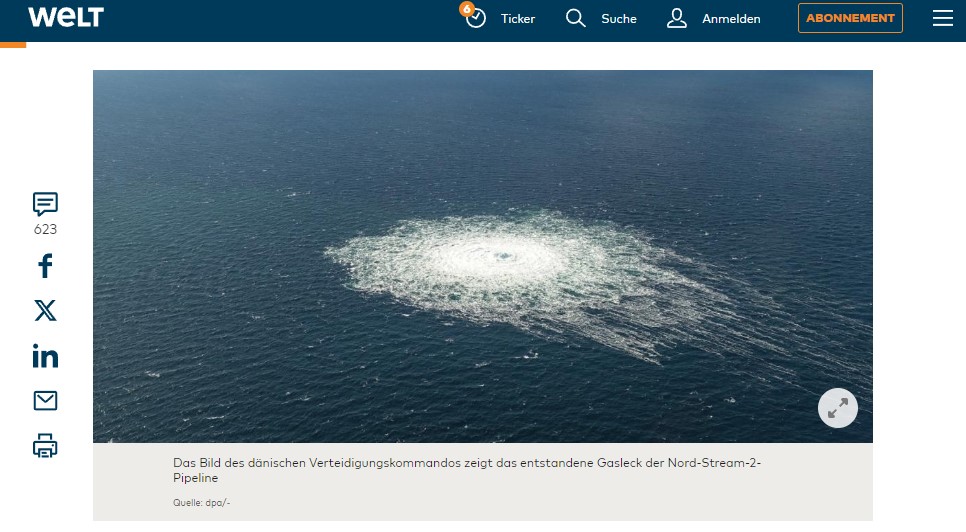Image resolution: width=966 pixels, height=532 pixels.
Task: Expand the hamburger main menu
Action: (942, 19)
